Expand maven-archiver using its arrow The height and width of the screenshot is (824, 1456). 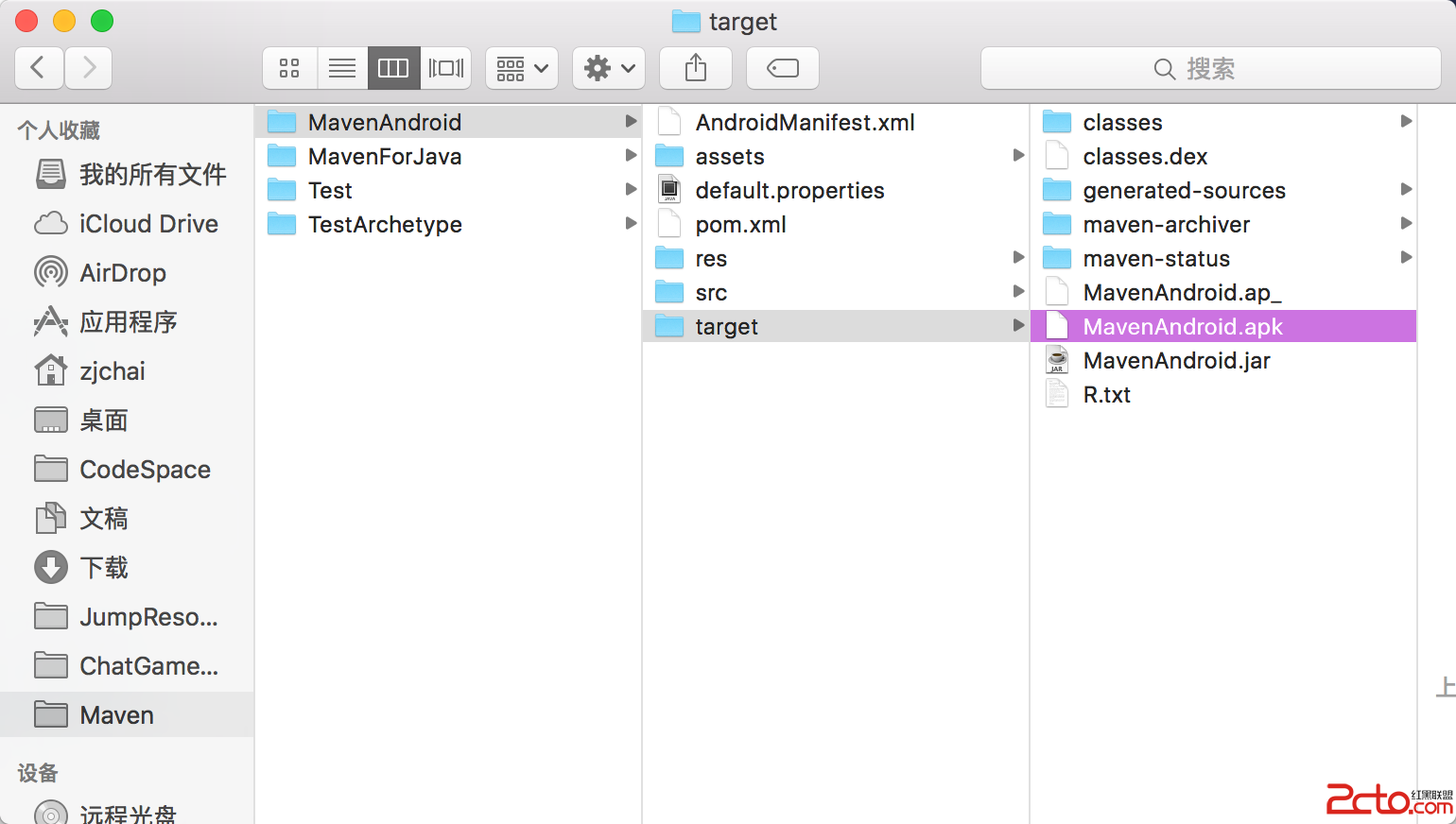[x=1406, y=223]
